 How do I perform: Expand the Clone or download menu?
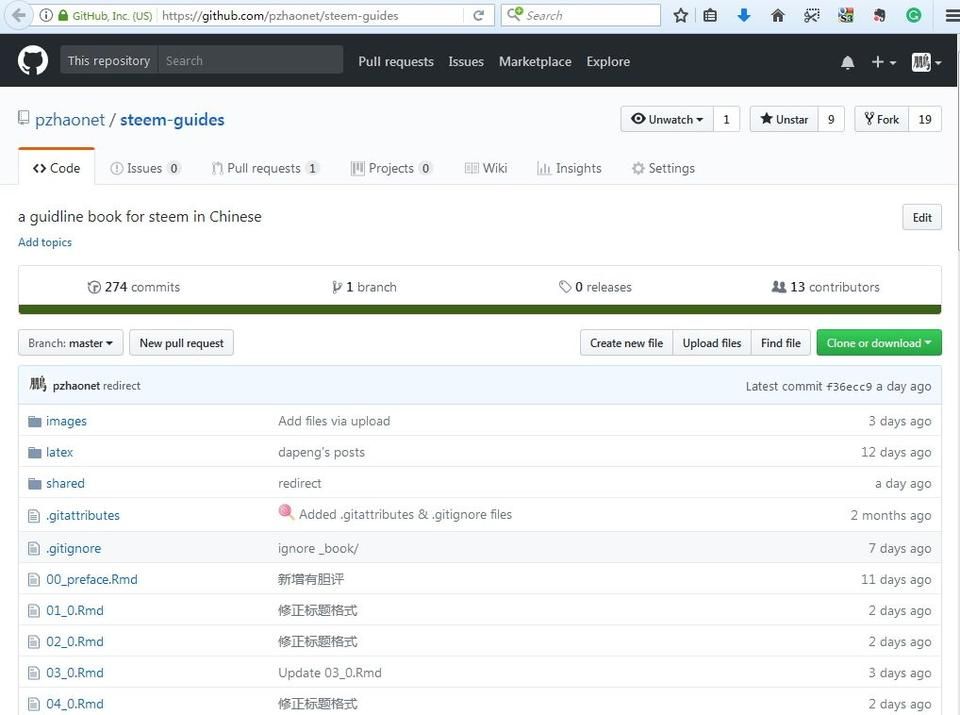[878, 343]
